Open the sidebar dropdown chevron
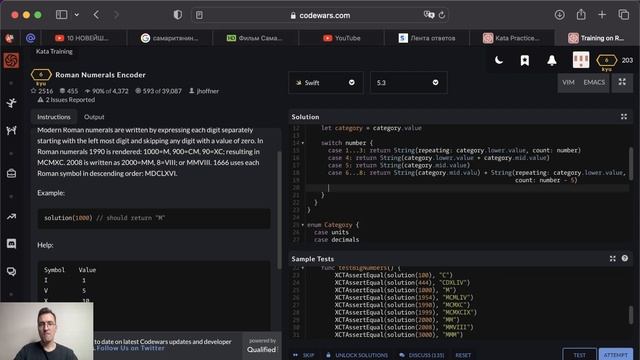This screenshot has width=640, height=360. pyautogui.click(x=77, y=15)
